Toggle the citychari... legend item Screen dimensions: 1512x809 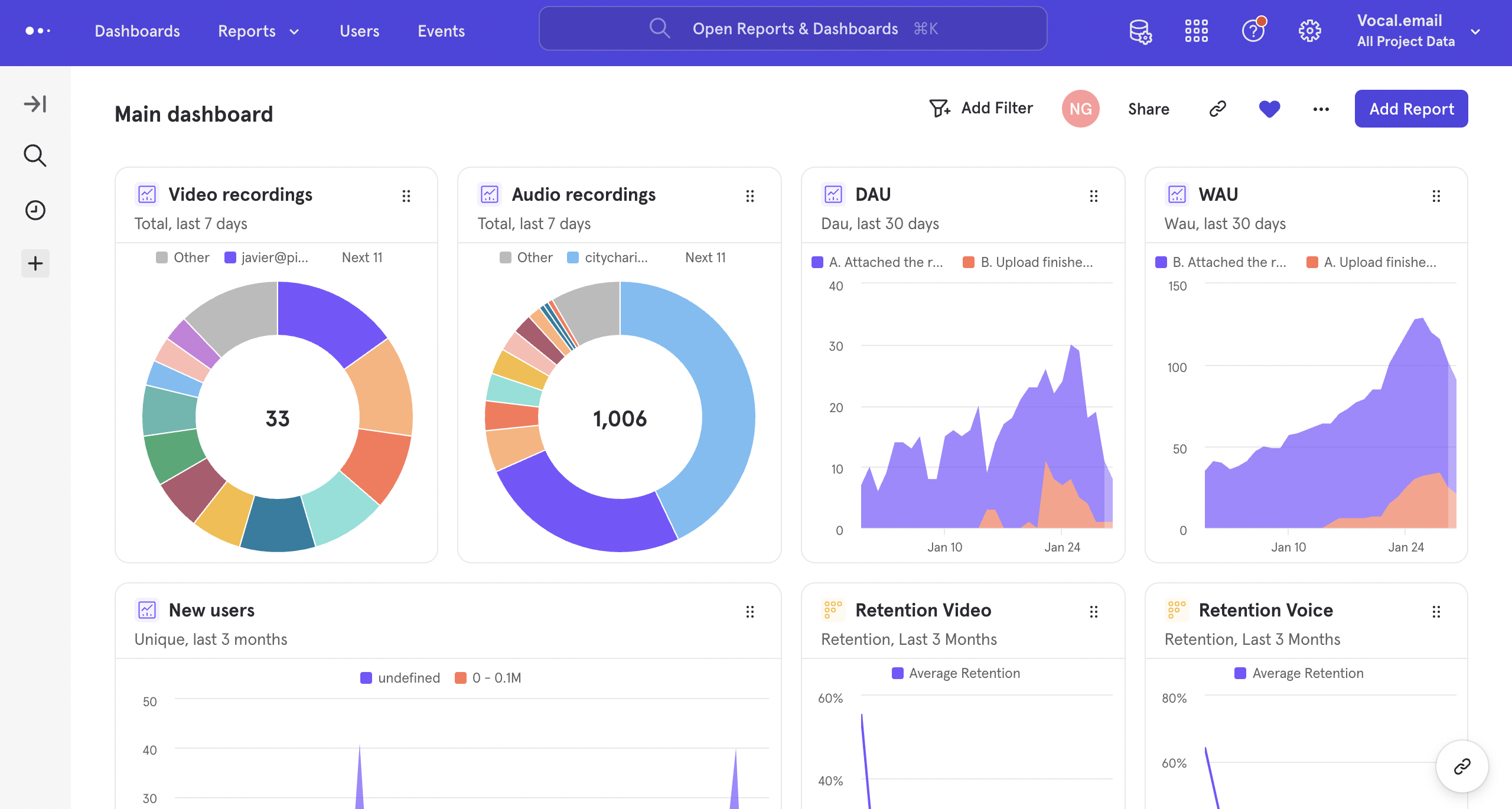(608, 257)
